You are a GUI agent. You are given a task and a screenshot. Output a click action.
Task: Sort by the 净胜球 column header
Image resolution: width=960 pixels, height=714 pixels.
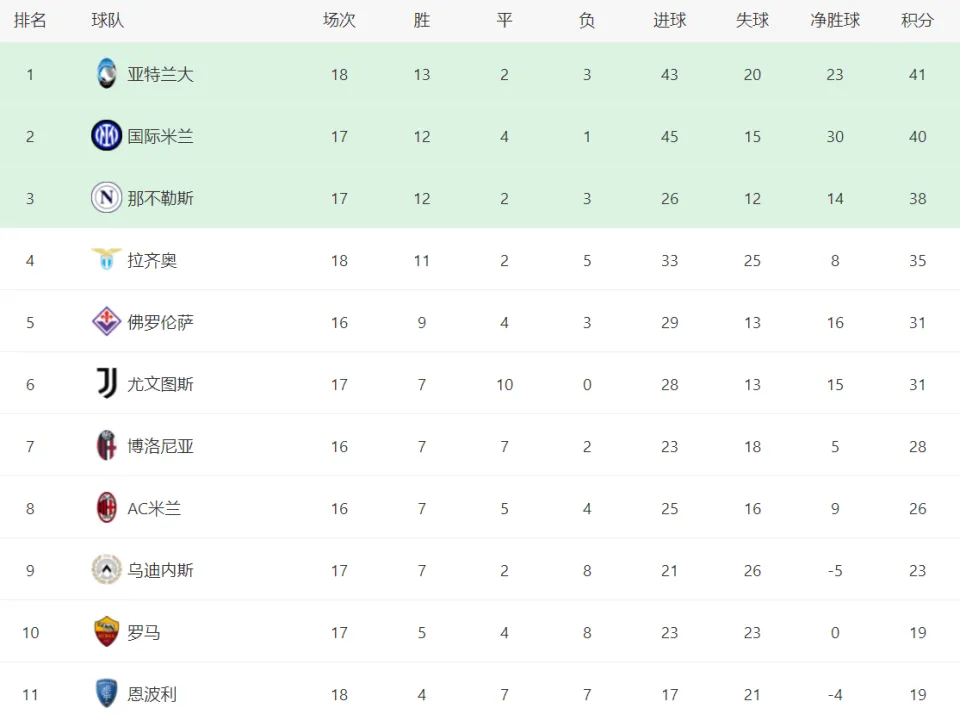835,20
